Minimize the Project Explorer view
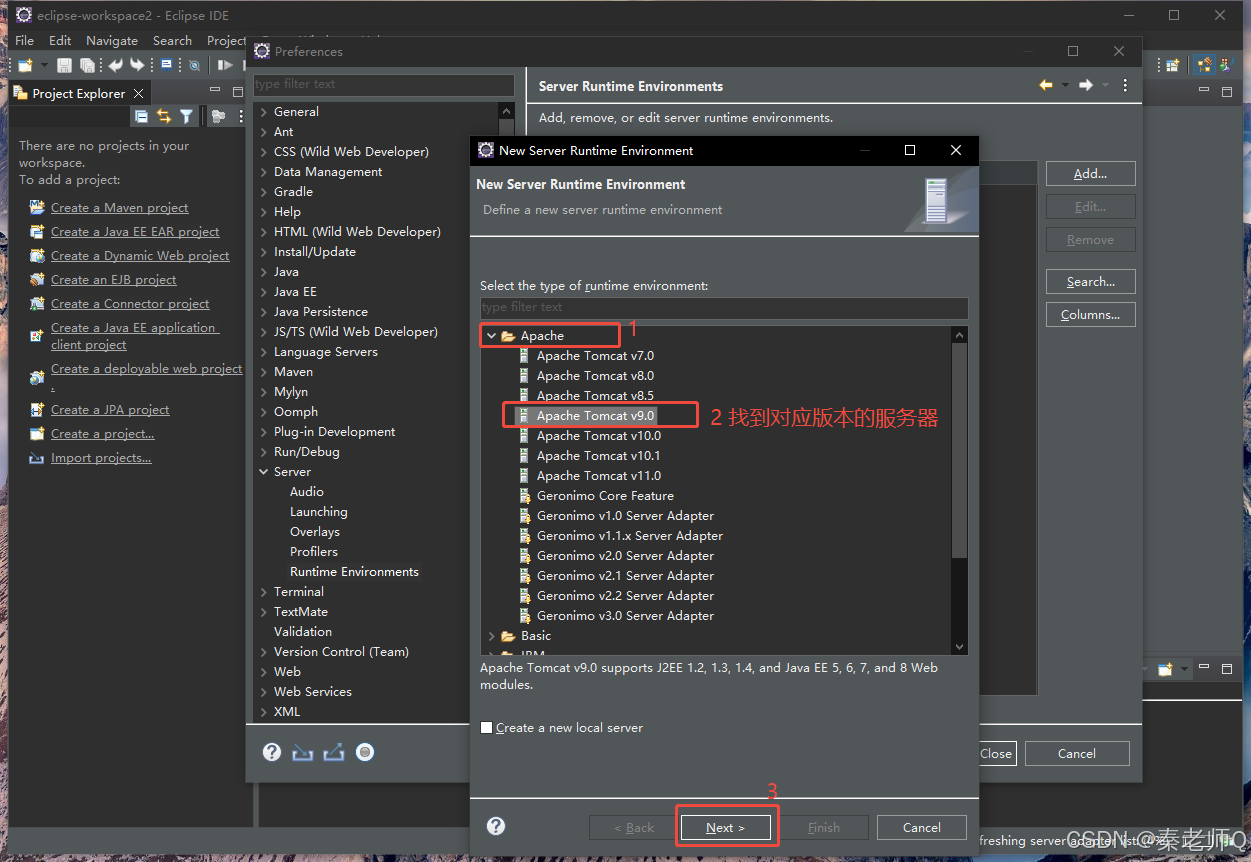 (214, 91)
